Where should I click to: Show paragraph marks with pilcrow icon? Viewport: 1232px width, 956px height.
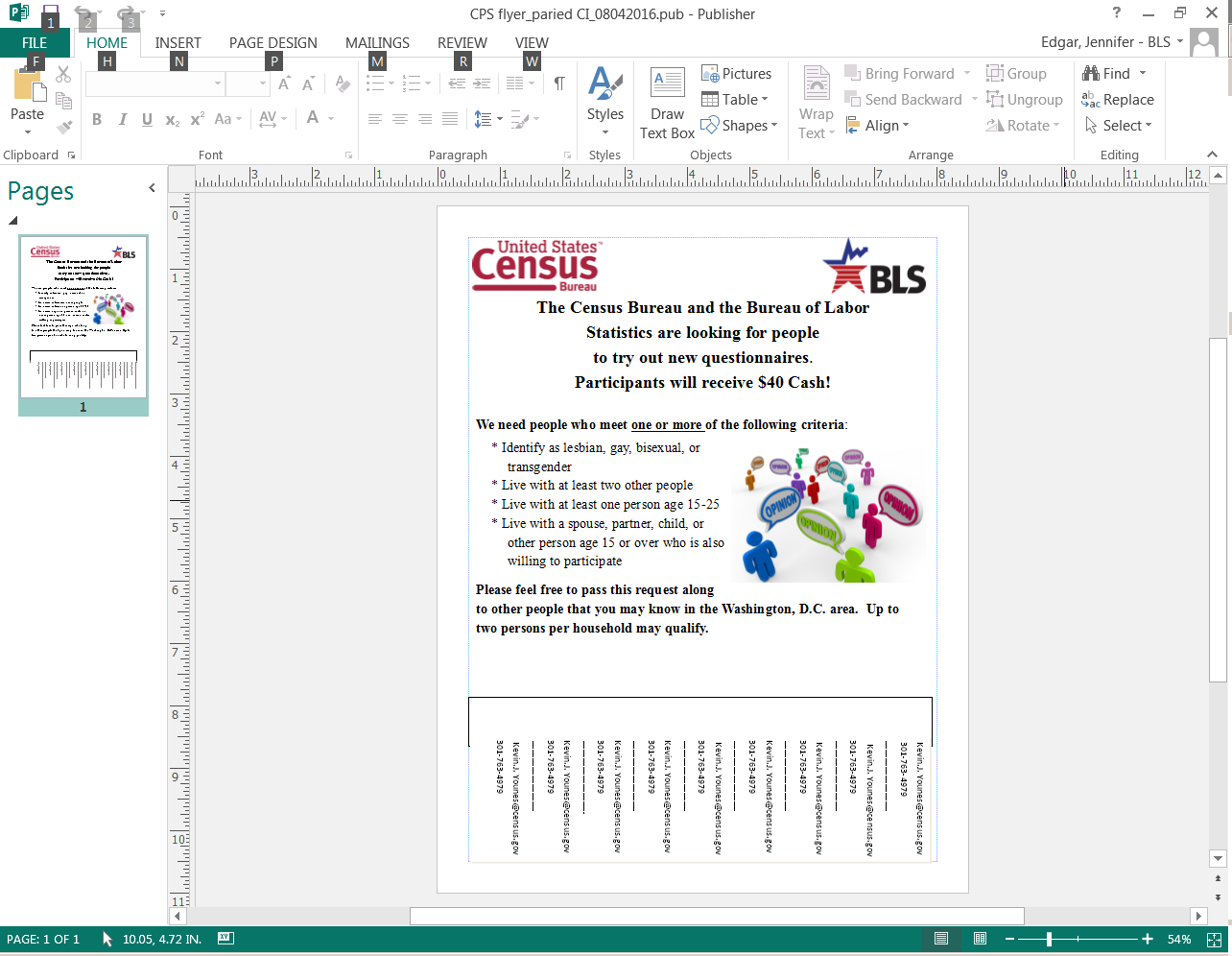[559, 84]
